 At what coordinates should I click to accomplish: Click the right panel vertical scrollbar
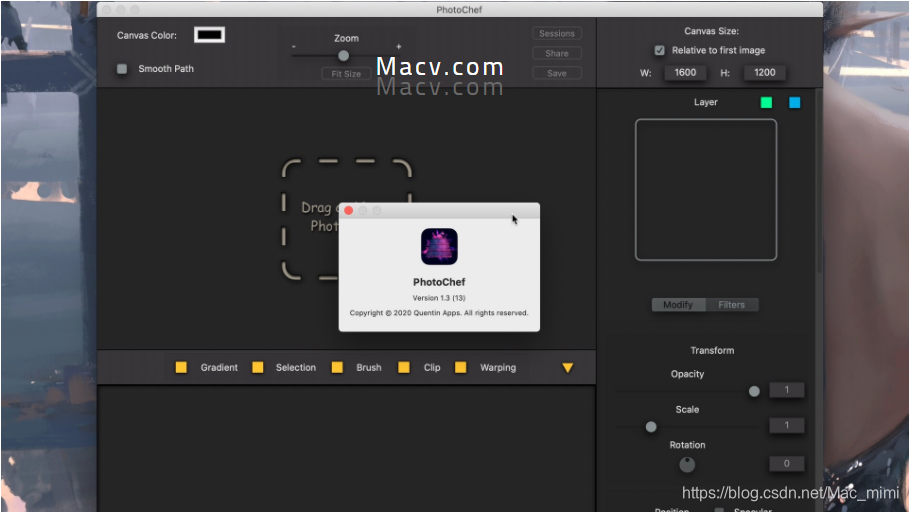(819, 181)
